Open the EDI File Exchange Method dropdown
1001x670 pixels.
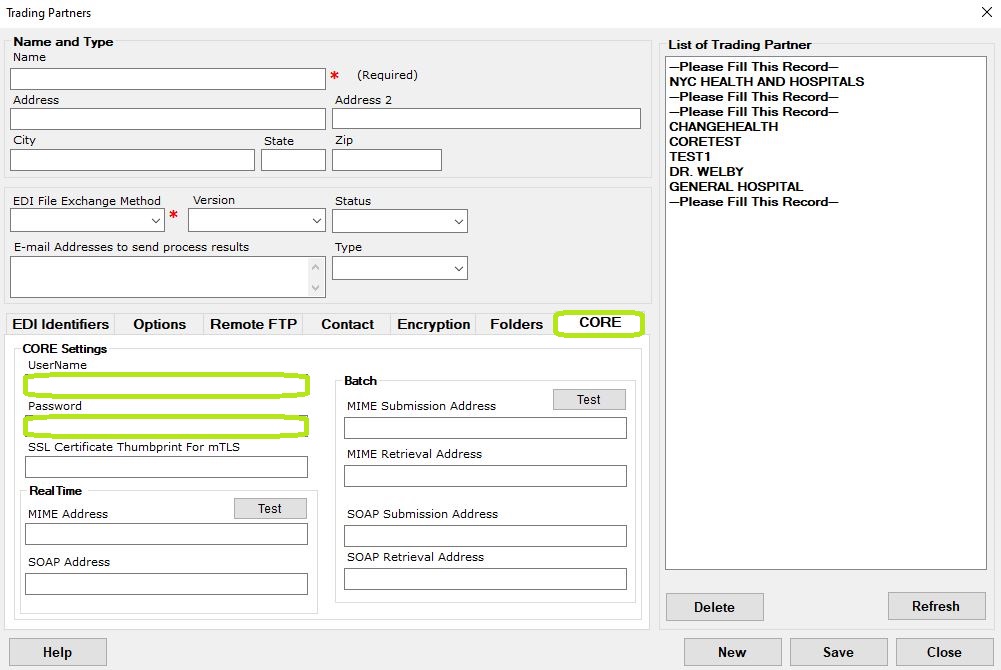click(87, 221)
